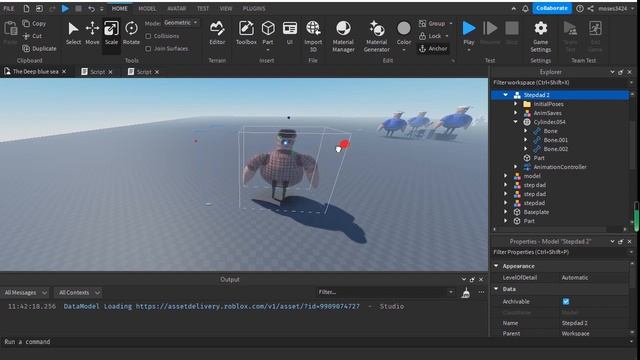Viewport: 640px width, 360px height.
Task: Switch to the MODEL ribbon tab
Action: coord(147,9)
